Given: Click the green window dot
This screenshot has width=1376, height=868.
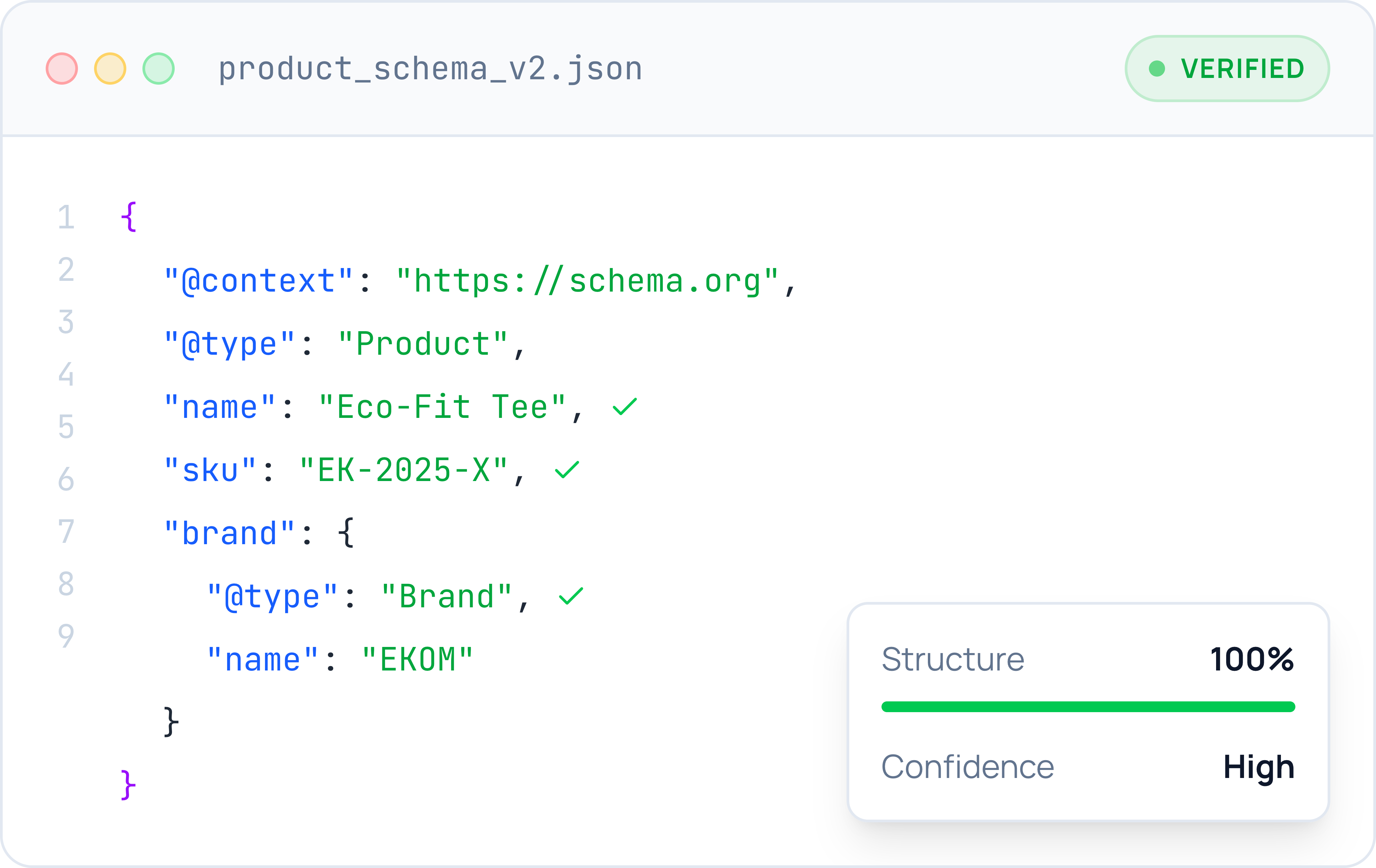Looking at the screenshot, I should [158, 69].
